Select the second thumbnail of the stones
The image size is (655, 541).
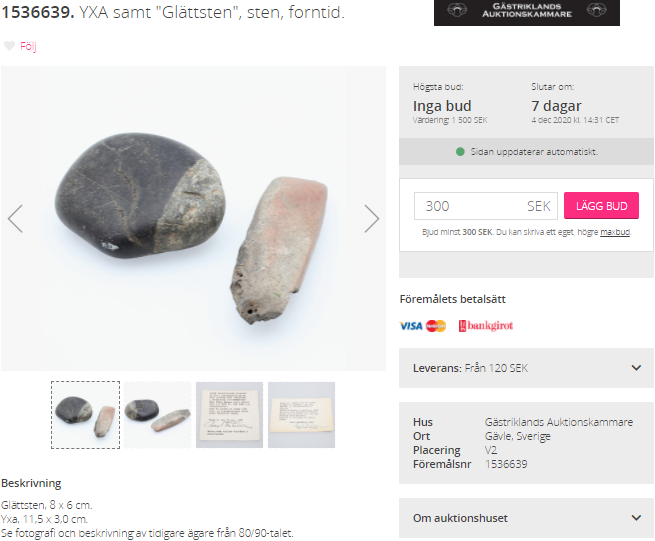click(x=157, y=415)
